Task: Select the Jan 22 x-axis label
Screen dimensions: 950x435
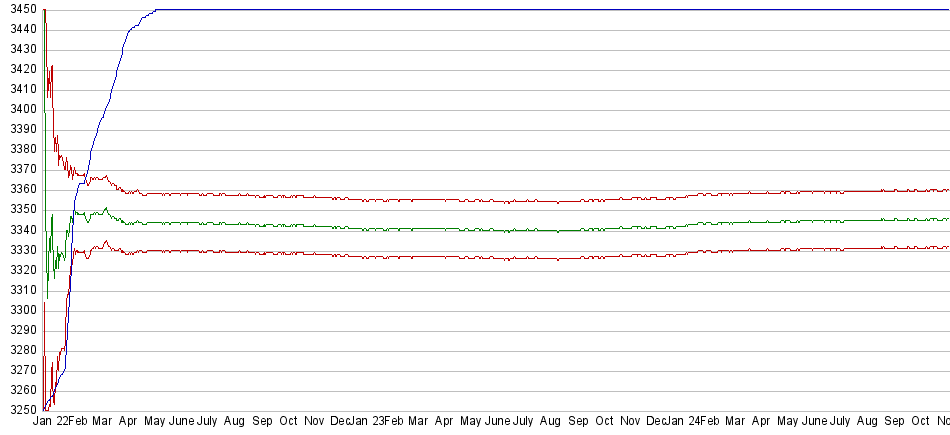Action: pos(51,422)
